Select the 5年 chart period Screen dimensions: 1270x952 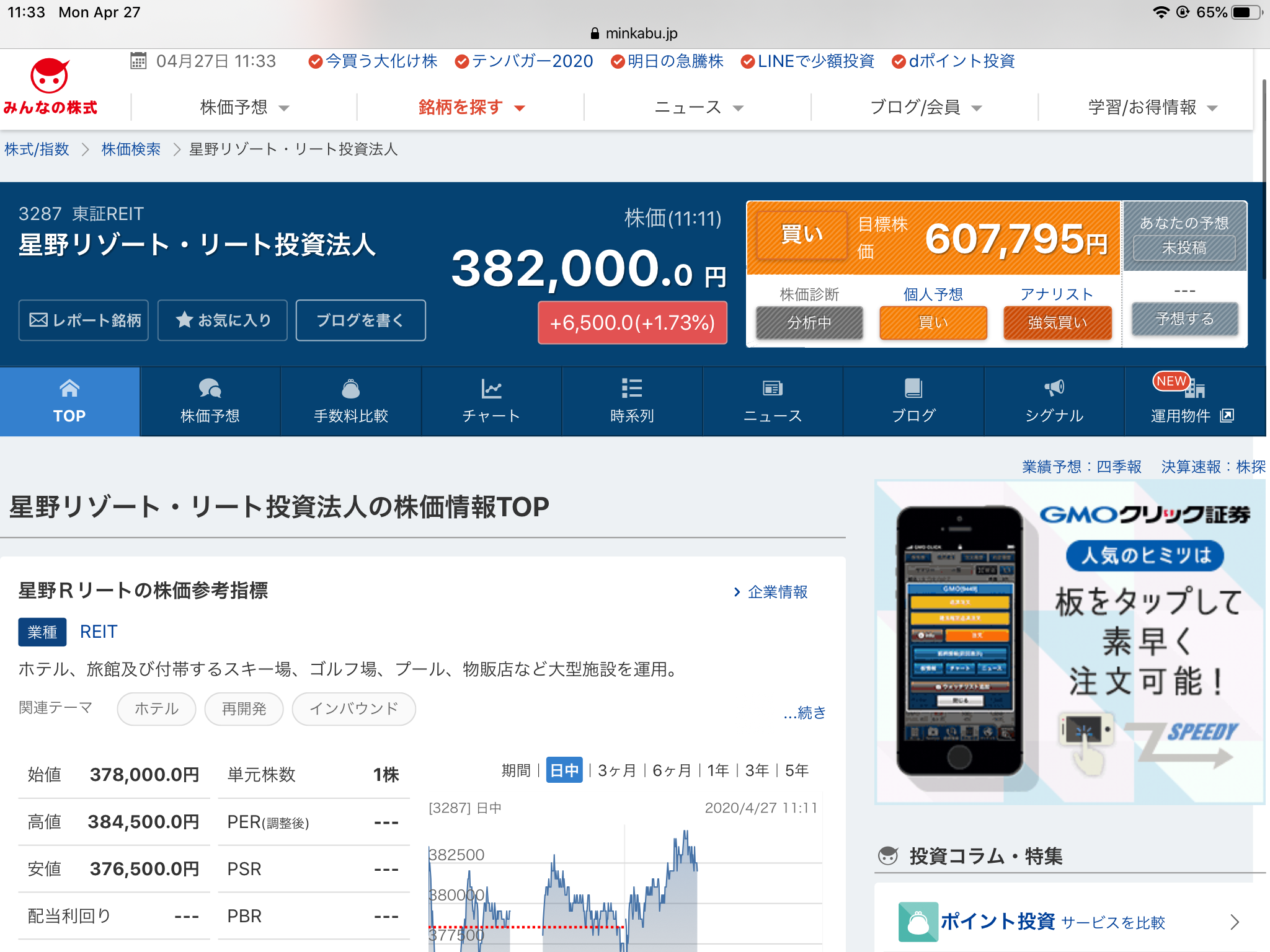(797, 770)
